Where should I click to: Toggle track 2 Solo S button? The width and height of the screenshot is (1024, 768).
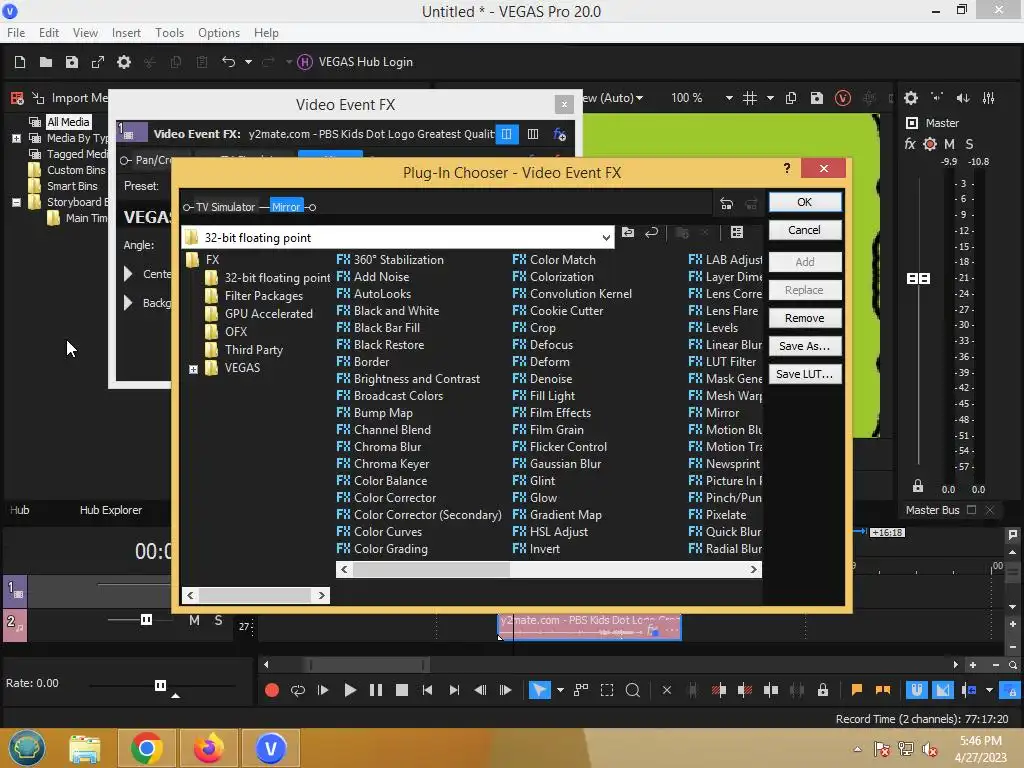218,620
